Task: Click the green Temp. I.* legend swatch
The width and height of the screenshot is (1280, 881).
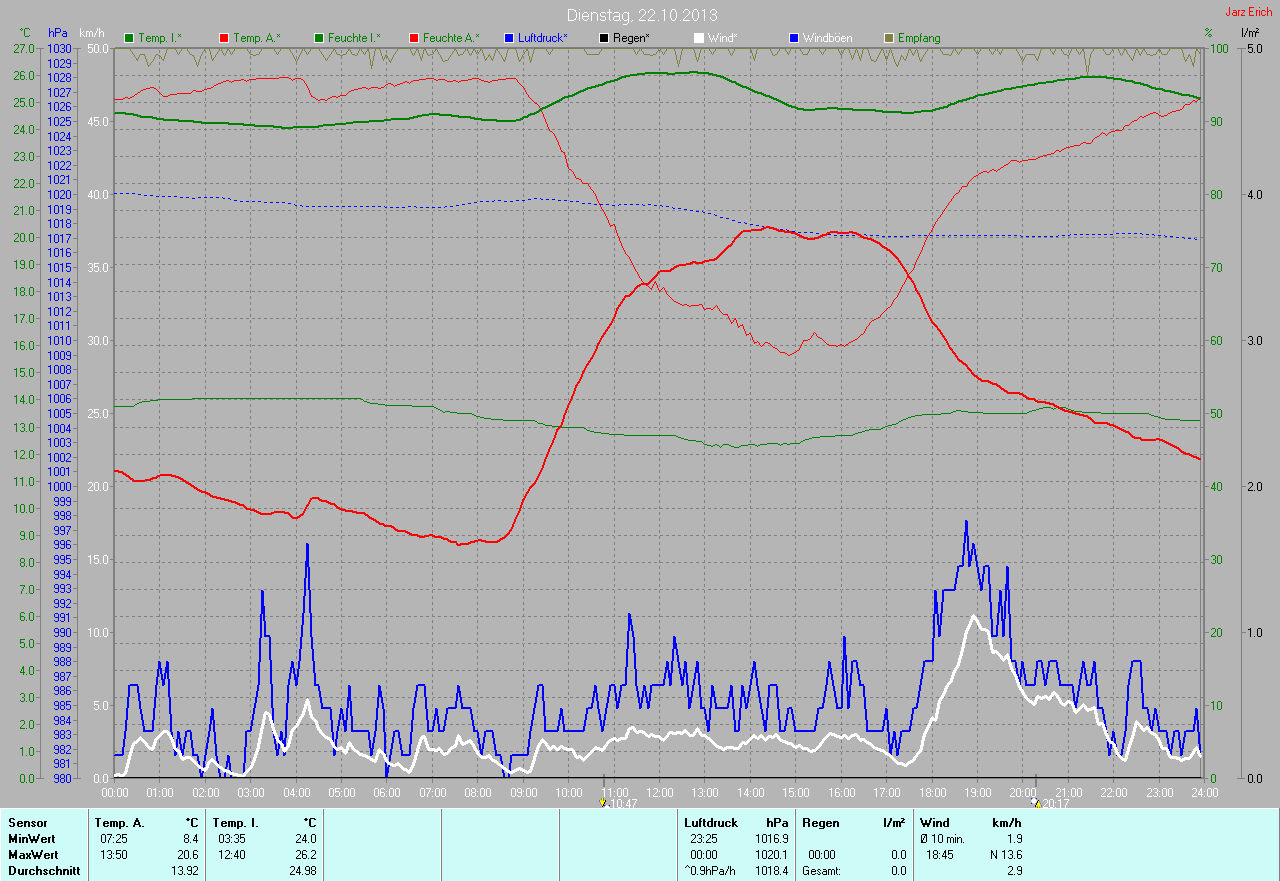Action: coord(129,38)
